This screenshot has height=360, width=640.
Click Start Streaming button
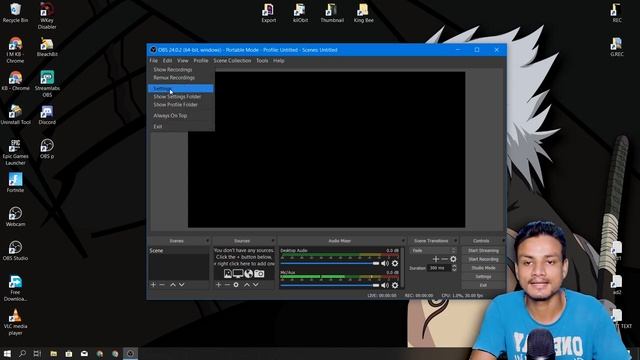pyautogui.click(x=483, y=250)
